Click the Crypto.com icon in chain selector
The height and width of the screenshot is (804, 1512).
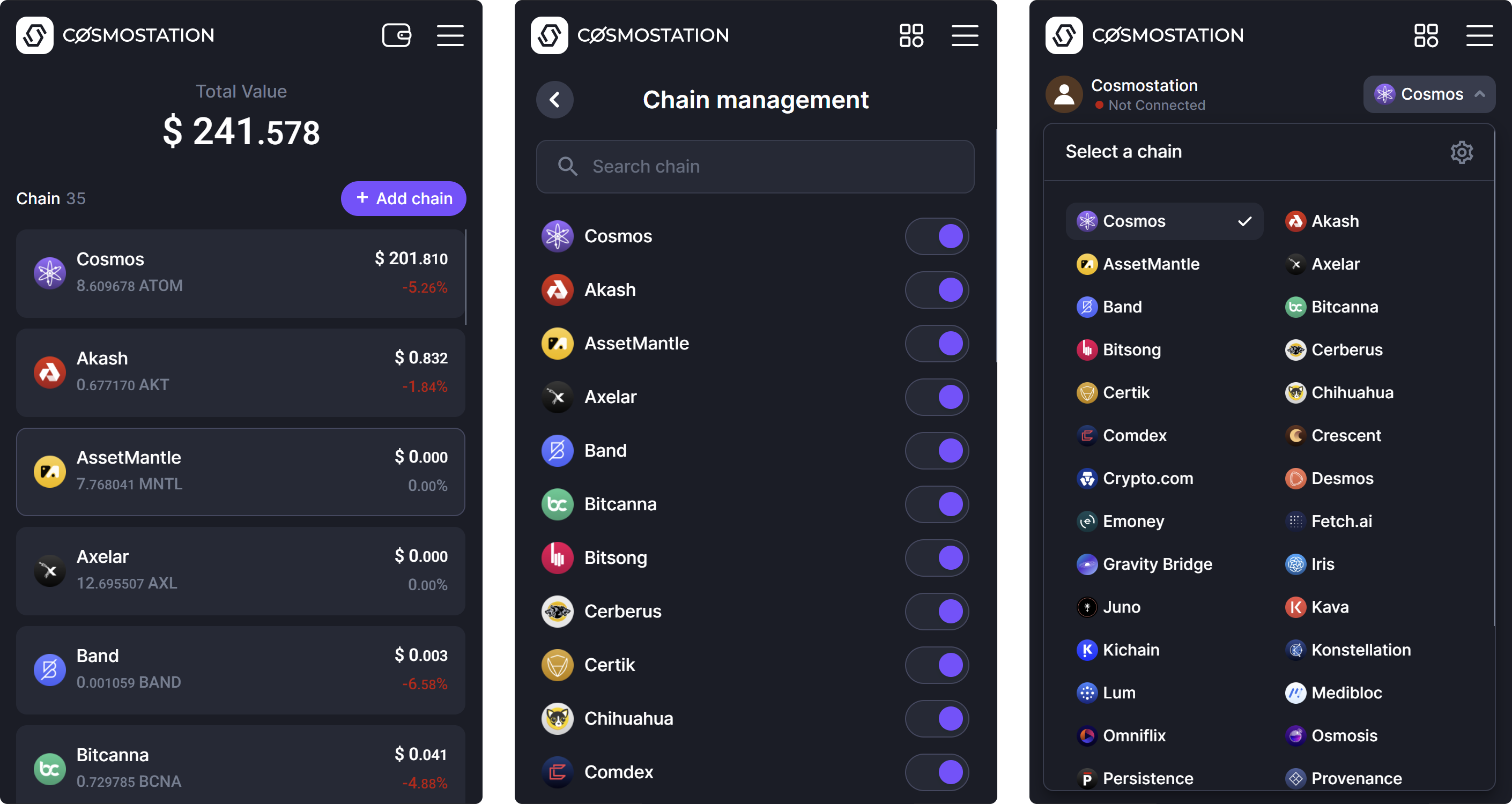(x=1087, y=478)
